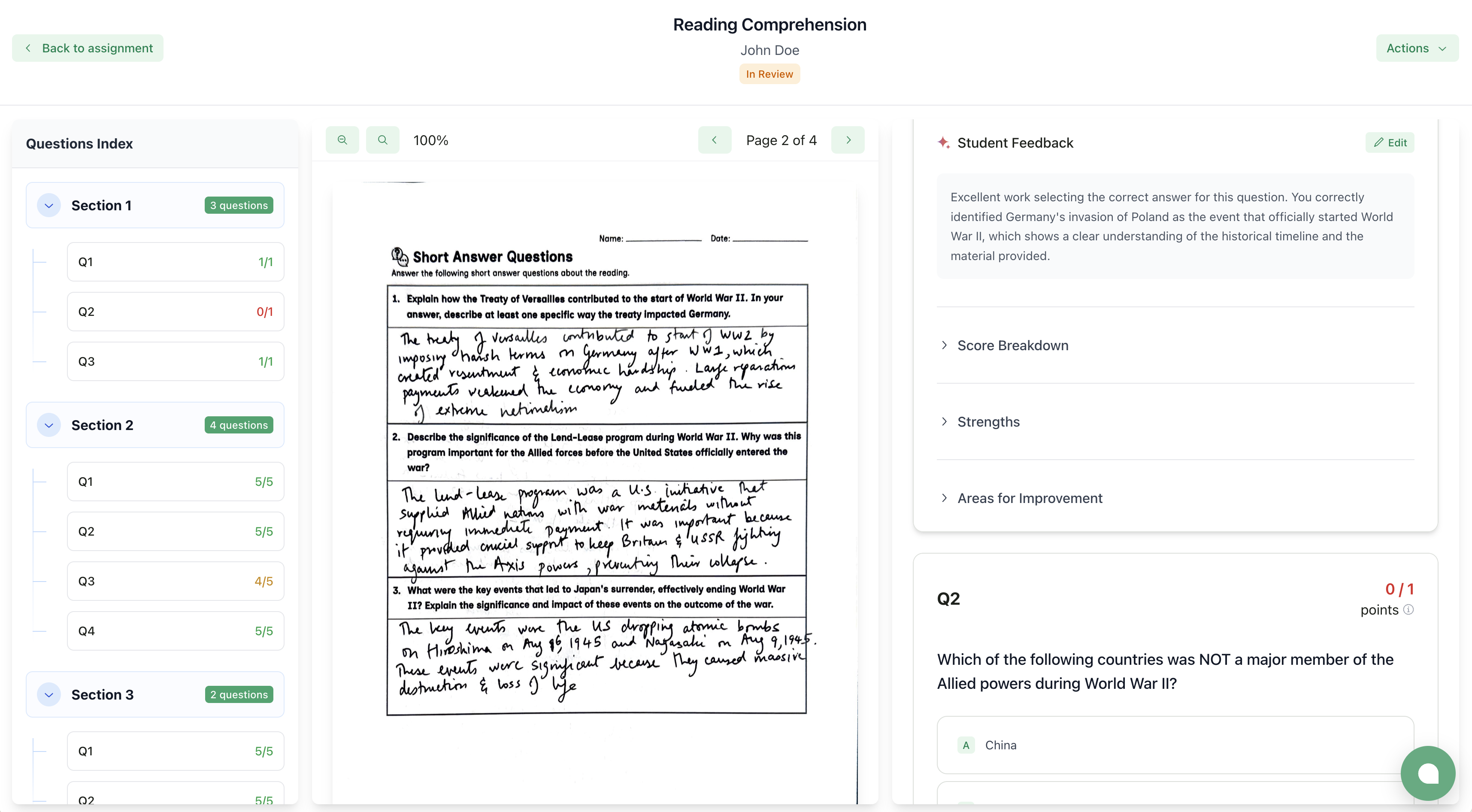Click the zoom out magnifier icon
The width and height of the screenshot is (1472, 812).
[342, 140]
